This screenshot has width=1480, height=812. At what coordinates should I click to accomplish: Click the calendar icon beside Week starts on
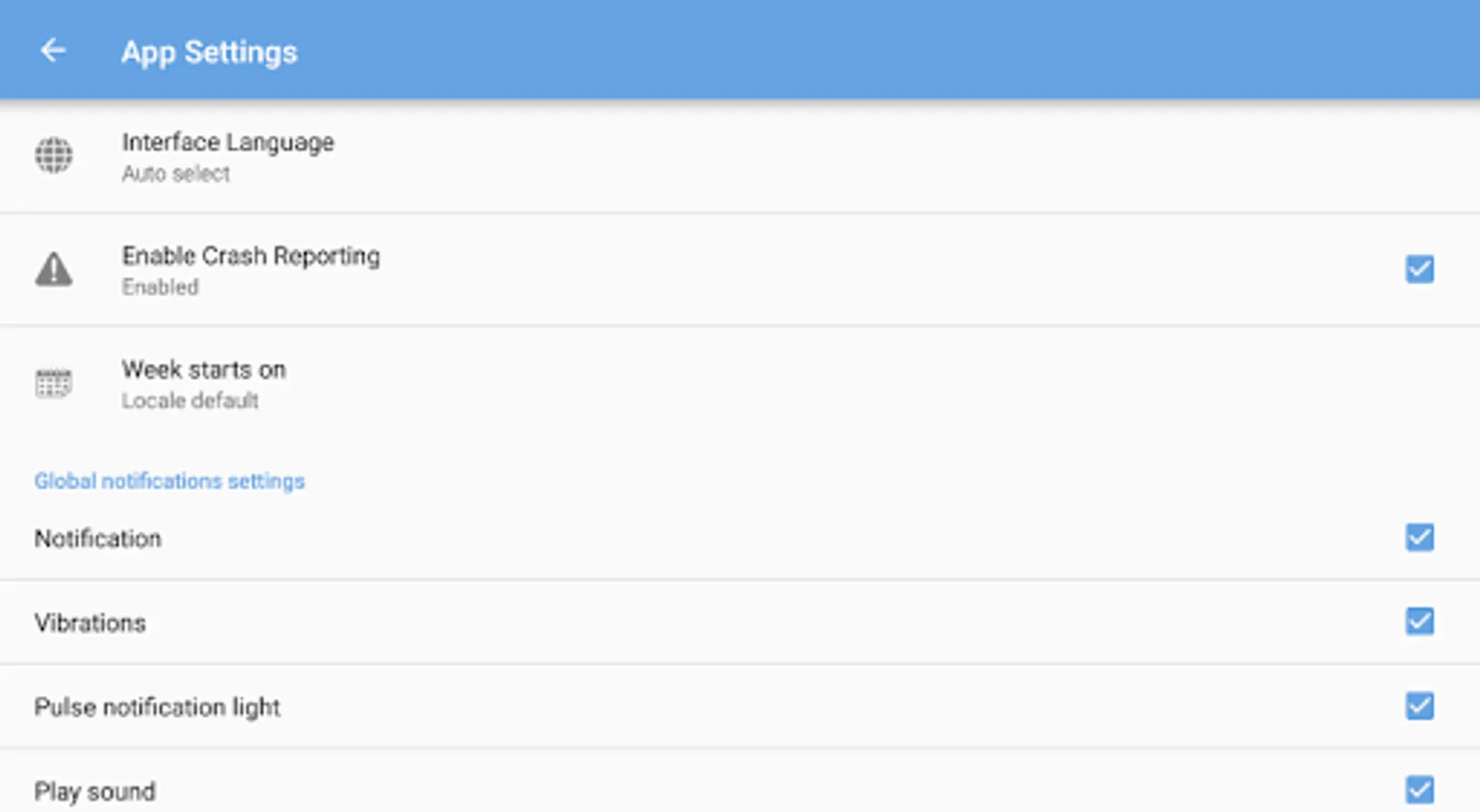coord(54,383)
